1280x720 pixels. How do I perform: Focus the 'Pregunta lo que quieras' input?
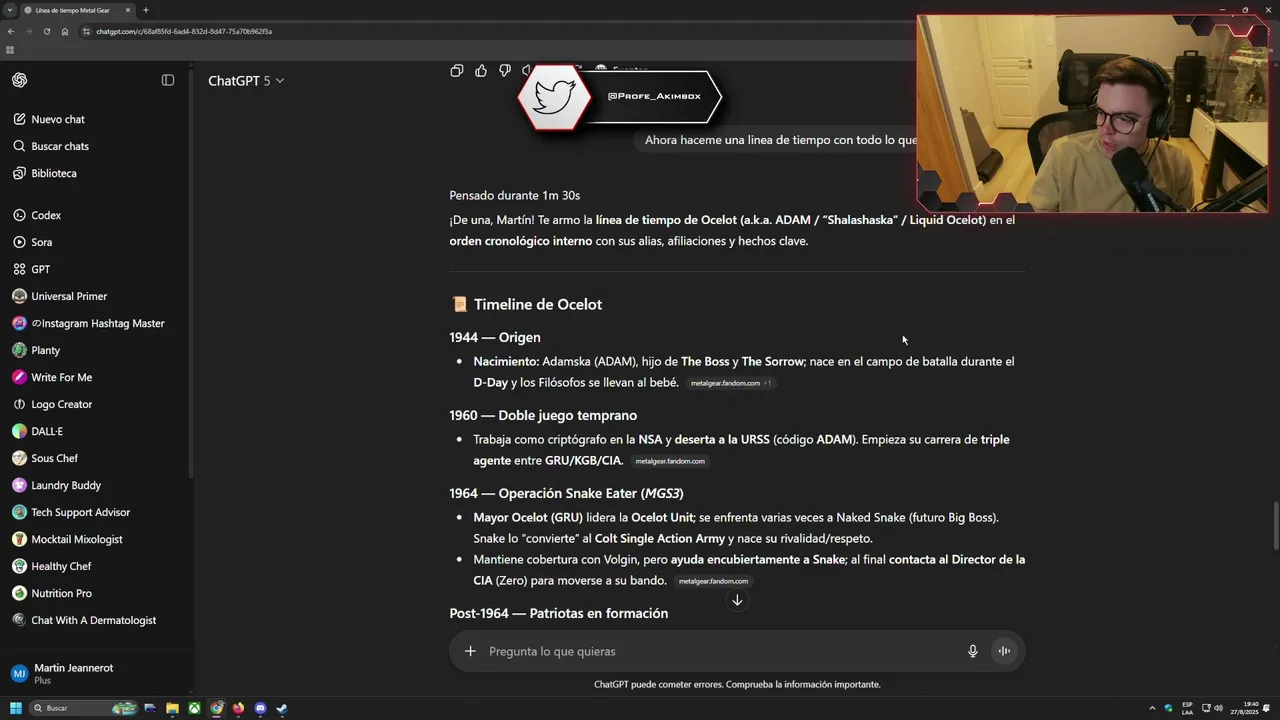pyautogui.click(x=720, y=651)
